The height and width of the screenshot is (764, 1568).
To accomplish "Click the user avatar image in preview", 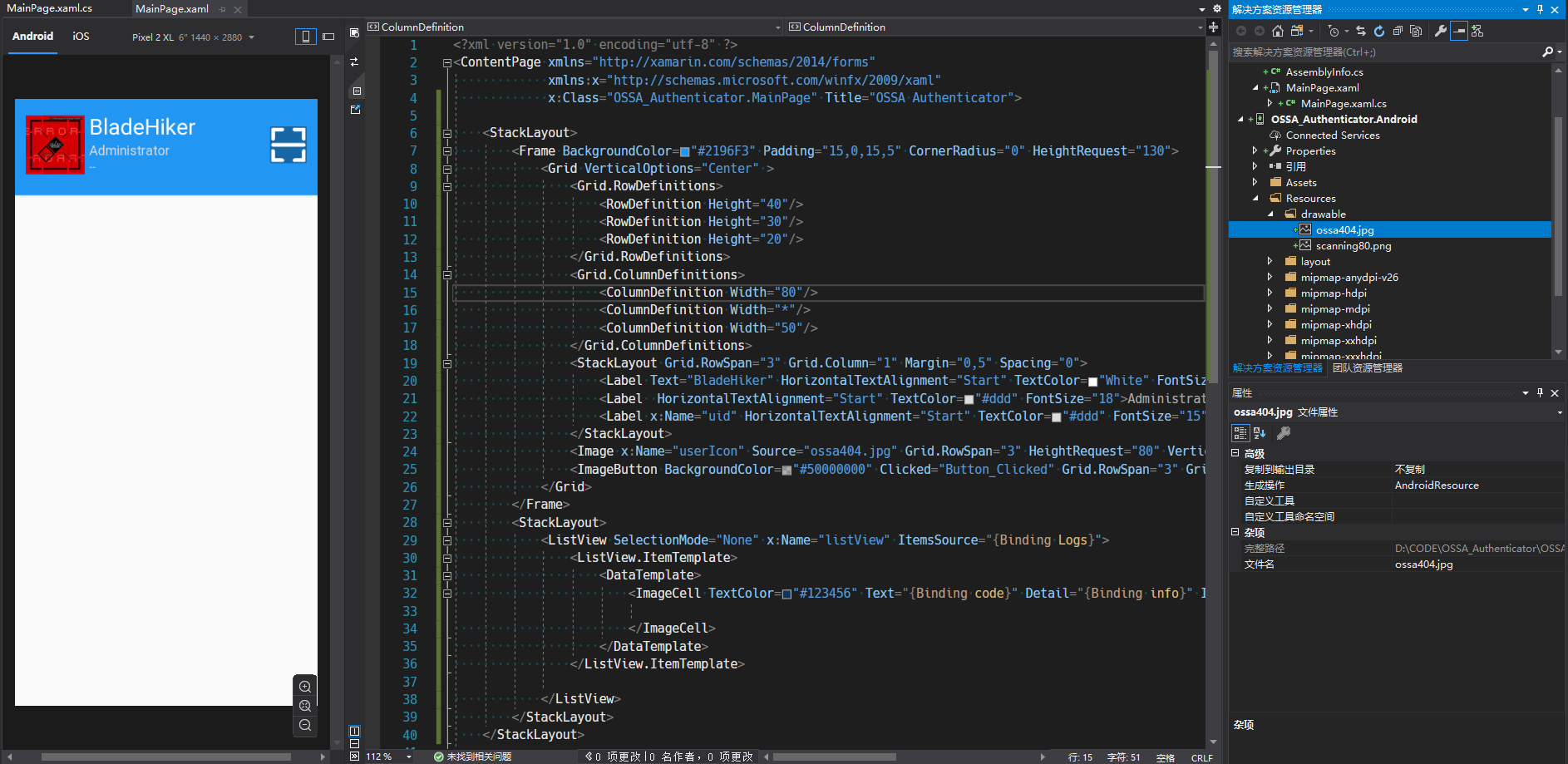I will (55, 145).
